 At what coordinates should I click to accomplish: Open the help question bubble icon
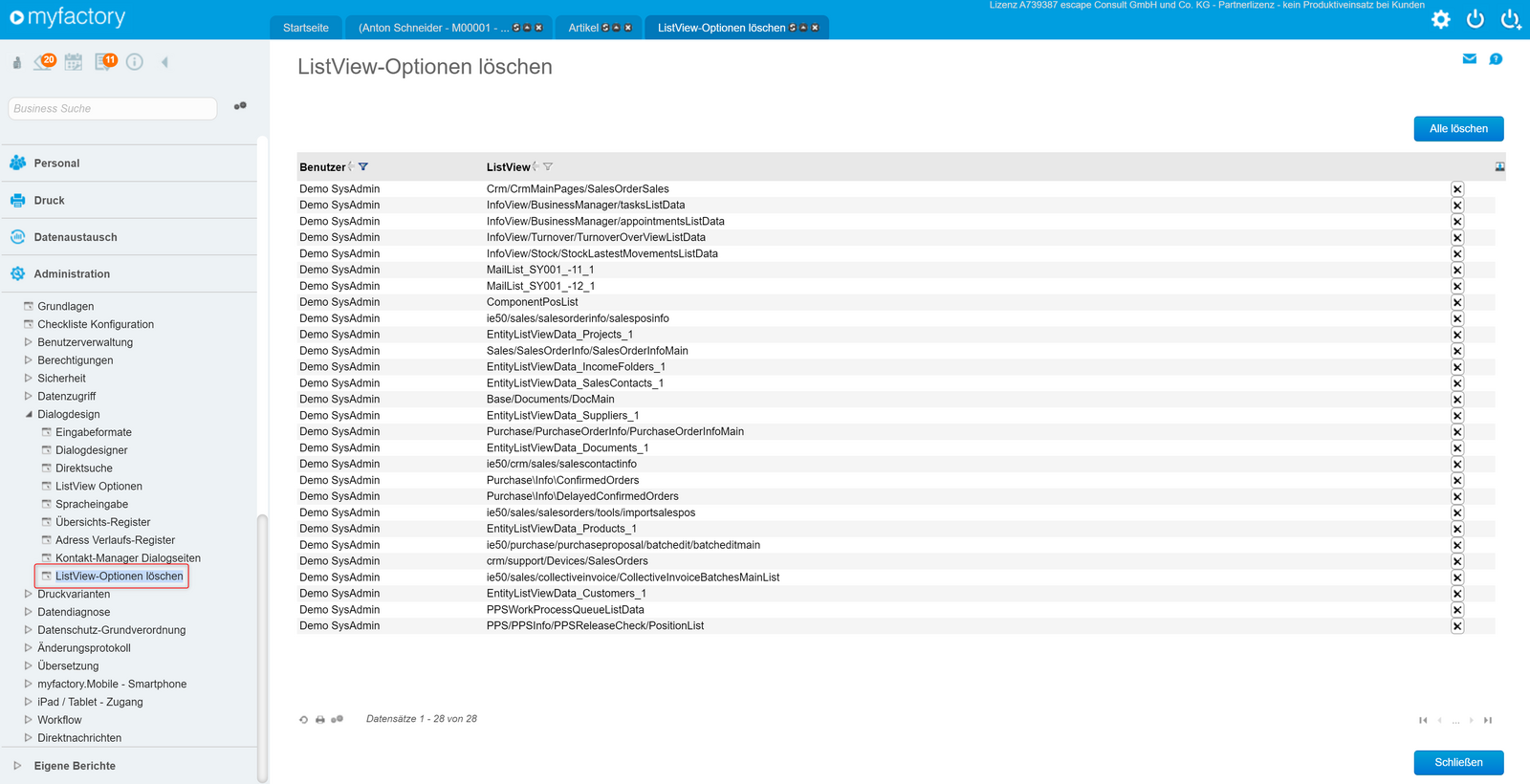[x=1497, y=59]
